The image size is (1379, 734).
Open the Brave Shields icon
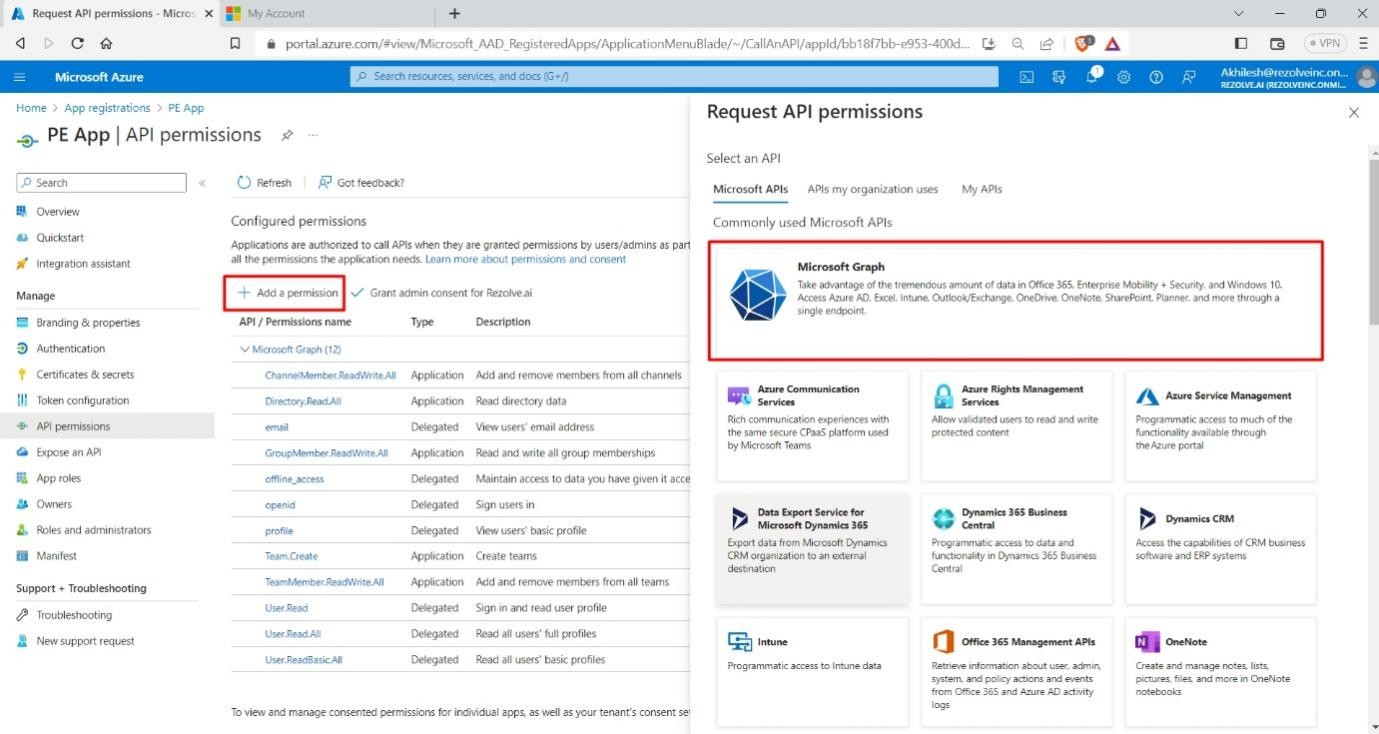pos(1082,44)
